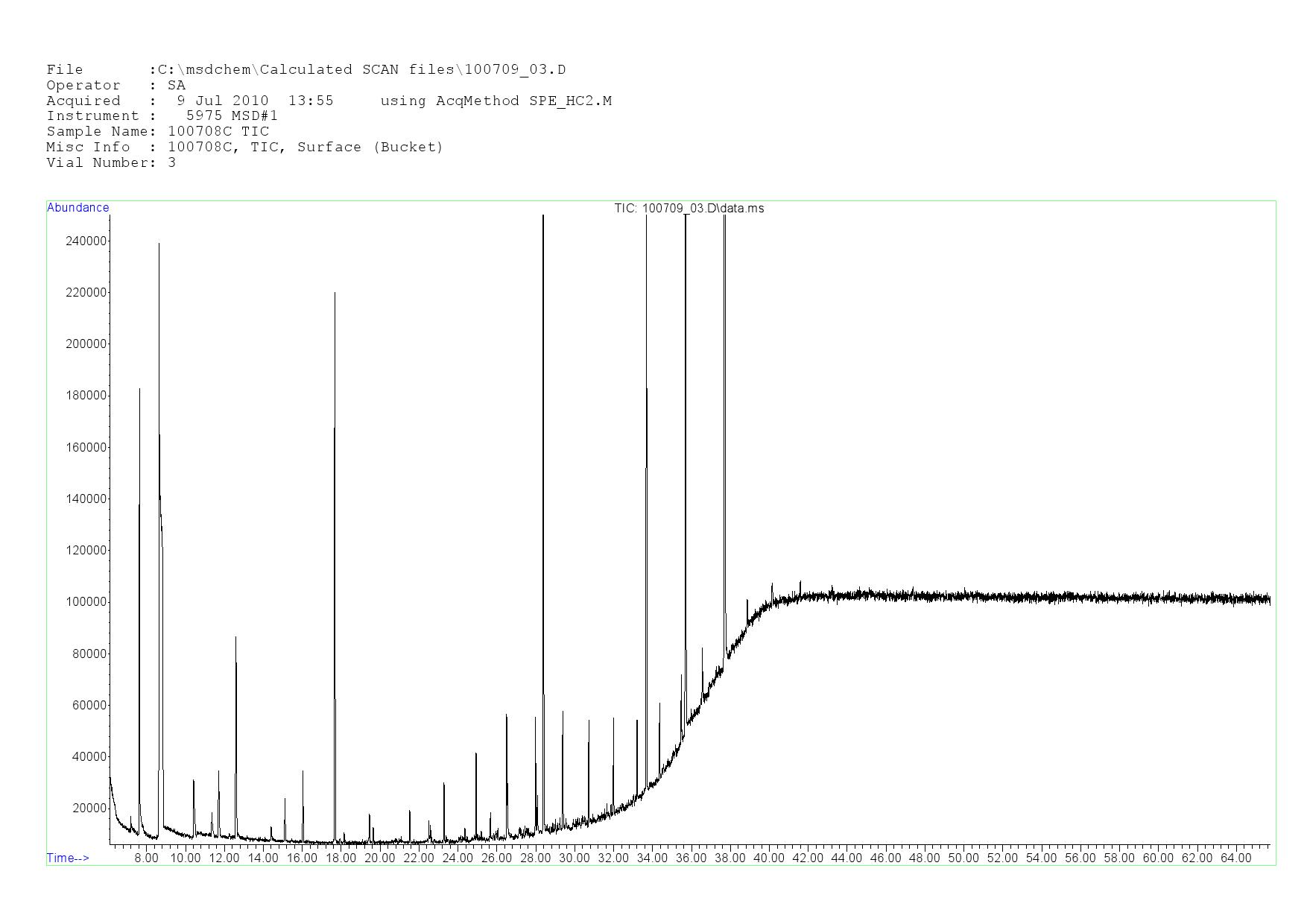Click the 240000 abundance axis value
1307x924 pixels.
pos(86,241)
